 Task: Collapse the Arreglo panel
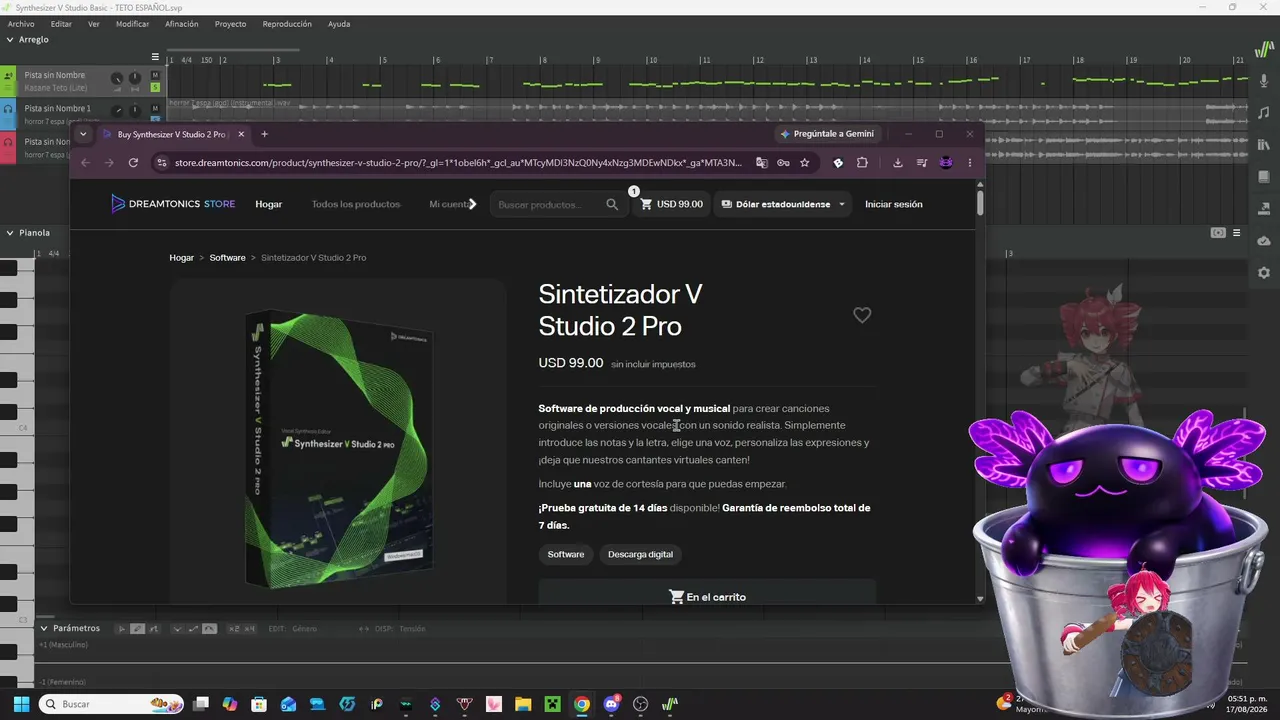point(10,40)
